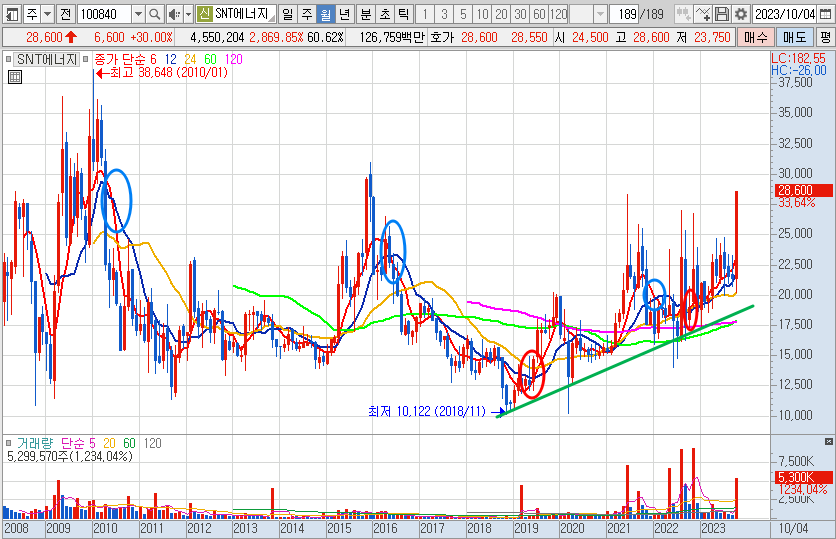Open chart settings gear icon

(x=741, y=14)
